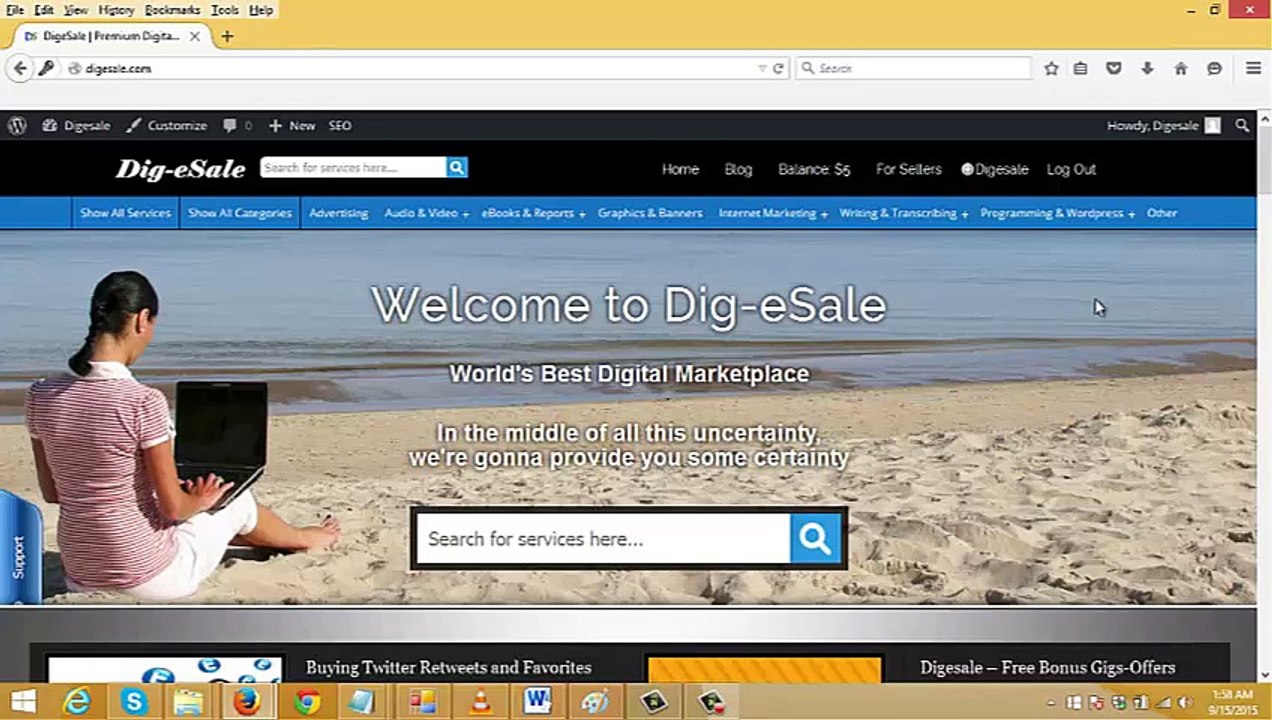The image size is (1272, 720).
Task: Click the Home navigation link
Action: [680, 169]
